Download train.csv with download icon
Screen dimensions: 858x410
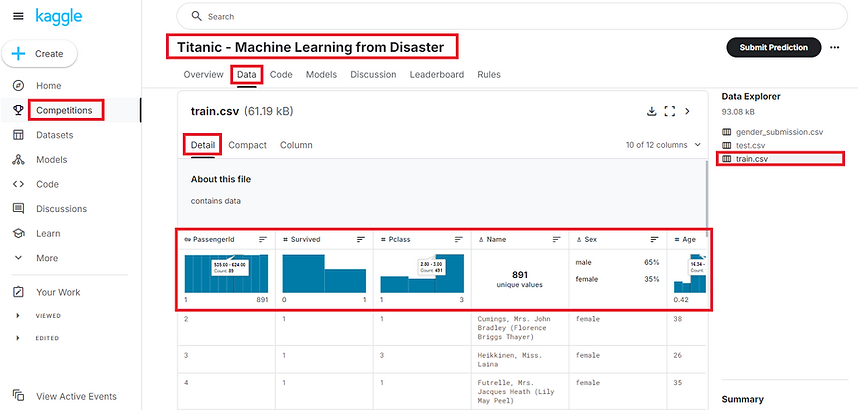(x=651, y=112)
